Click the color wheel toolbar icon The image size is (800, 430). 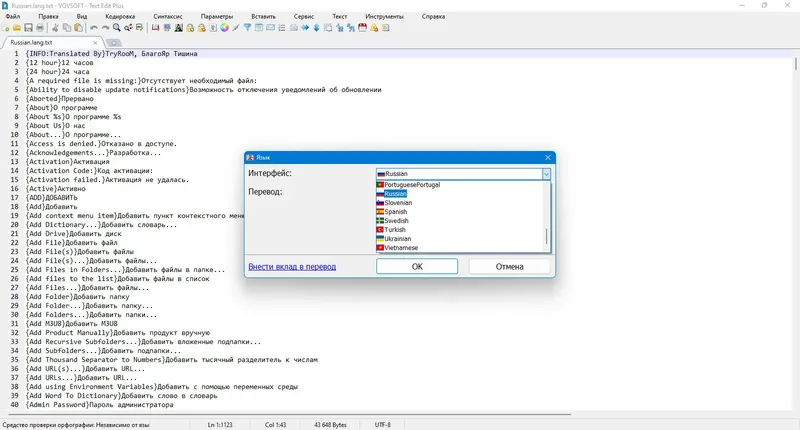(224, 28)
